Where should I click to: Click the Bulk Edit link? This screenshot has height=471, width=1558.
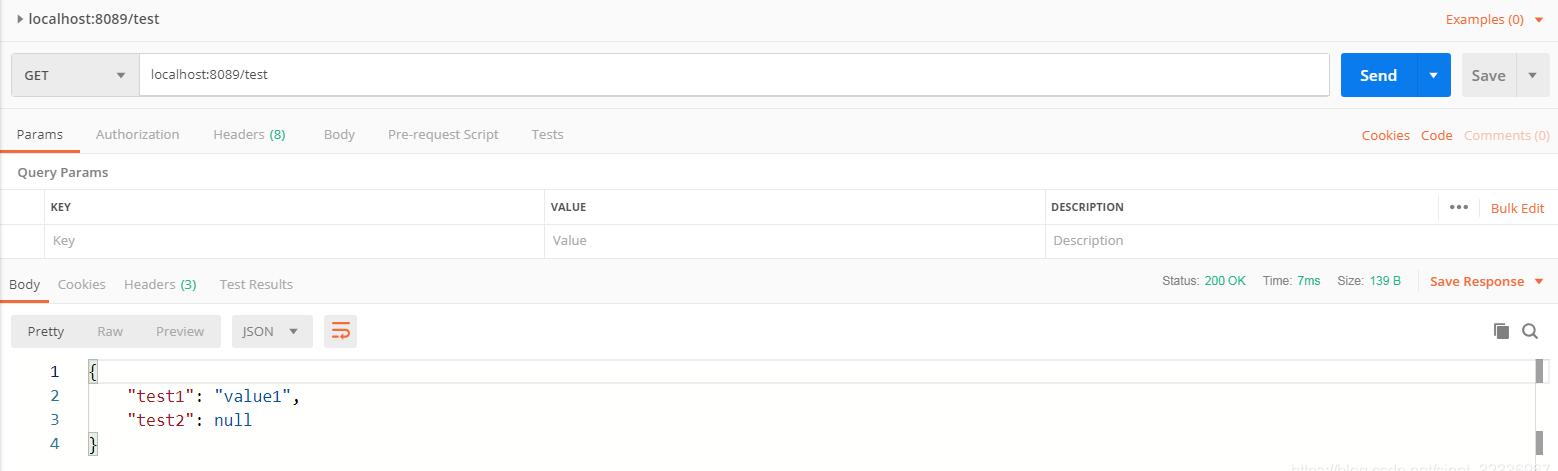coord(1517,208)
